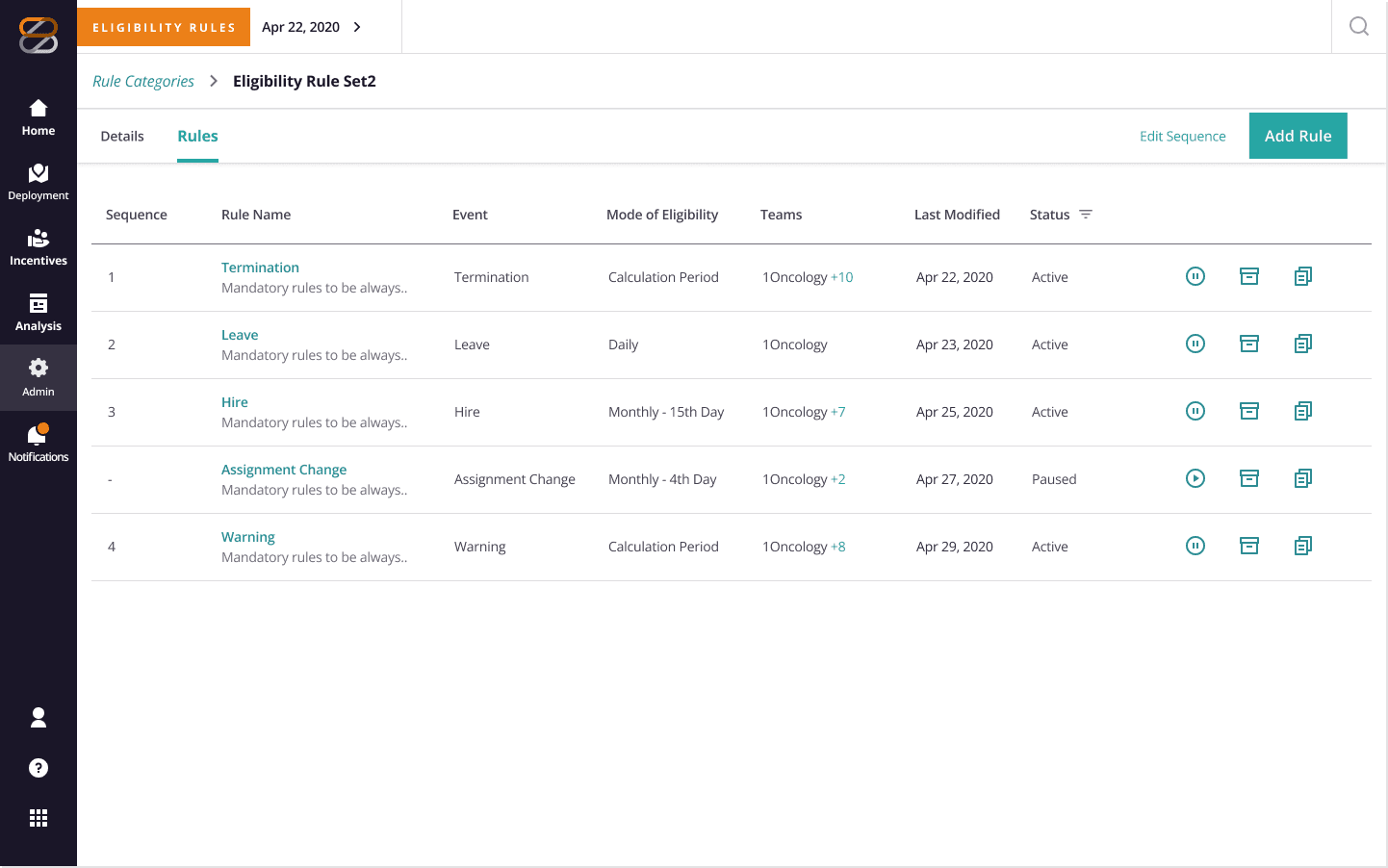
Task: Duplicate the Leave rule
Action: 1303,344
